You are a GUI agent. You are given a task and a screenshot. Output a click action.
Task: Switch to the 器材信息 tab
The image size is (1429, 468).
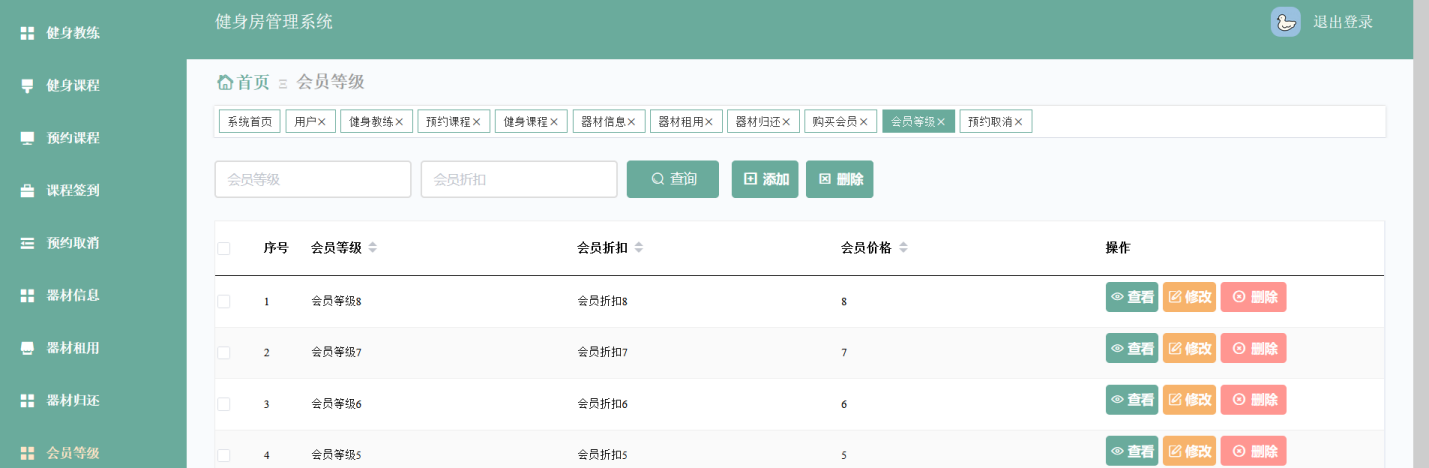click(603, 121)
